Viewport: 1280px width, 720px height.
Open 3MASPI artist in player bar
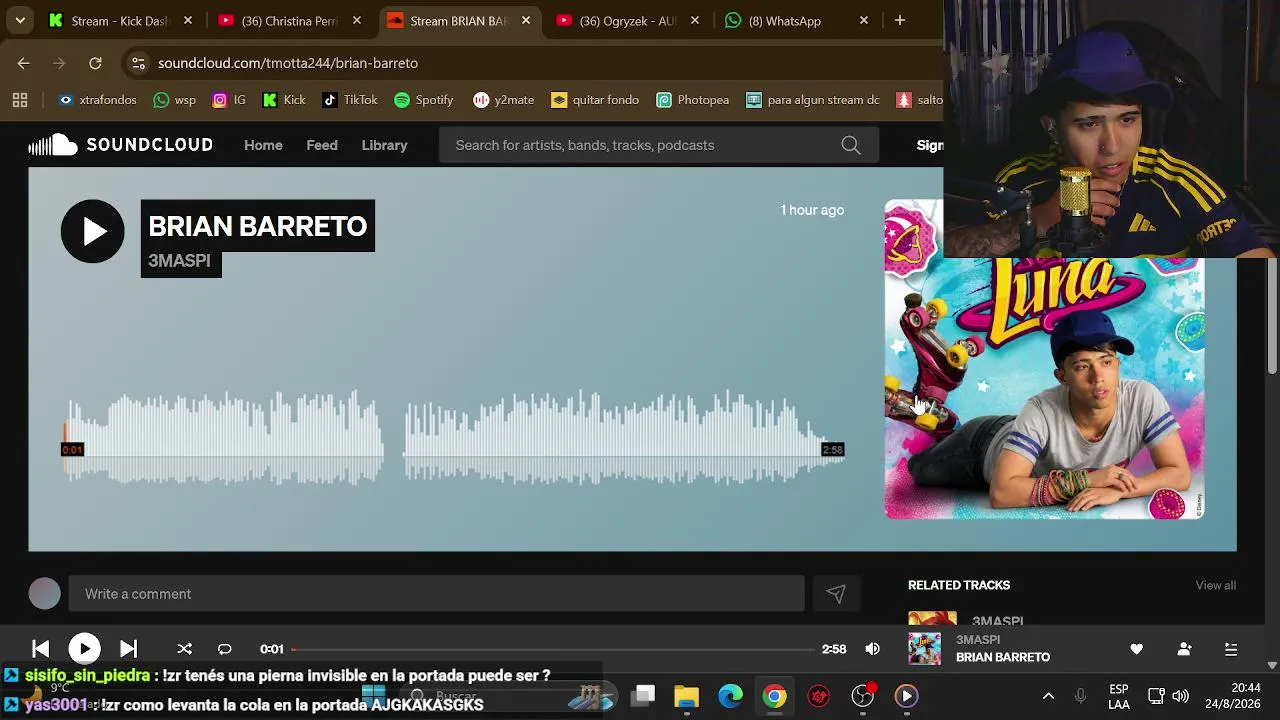click(x=978, y=640)
